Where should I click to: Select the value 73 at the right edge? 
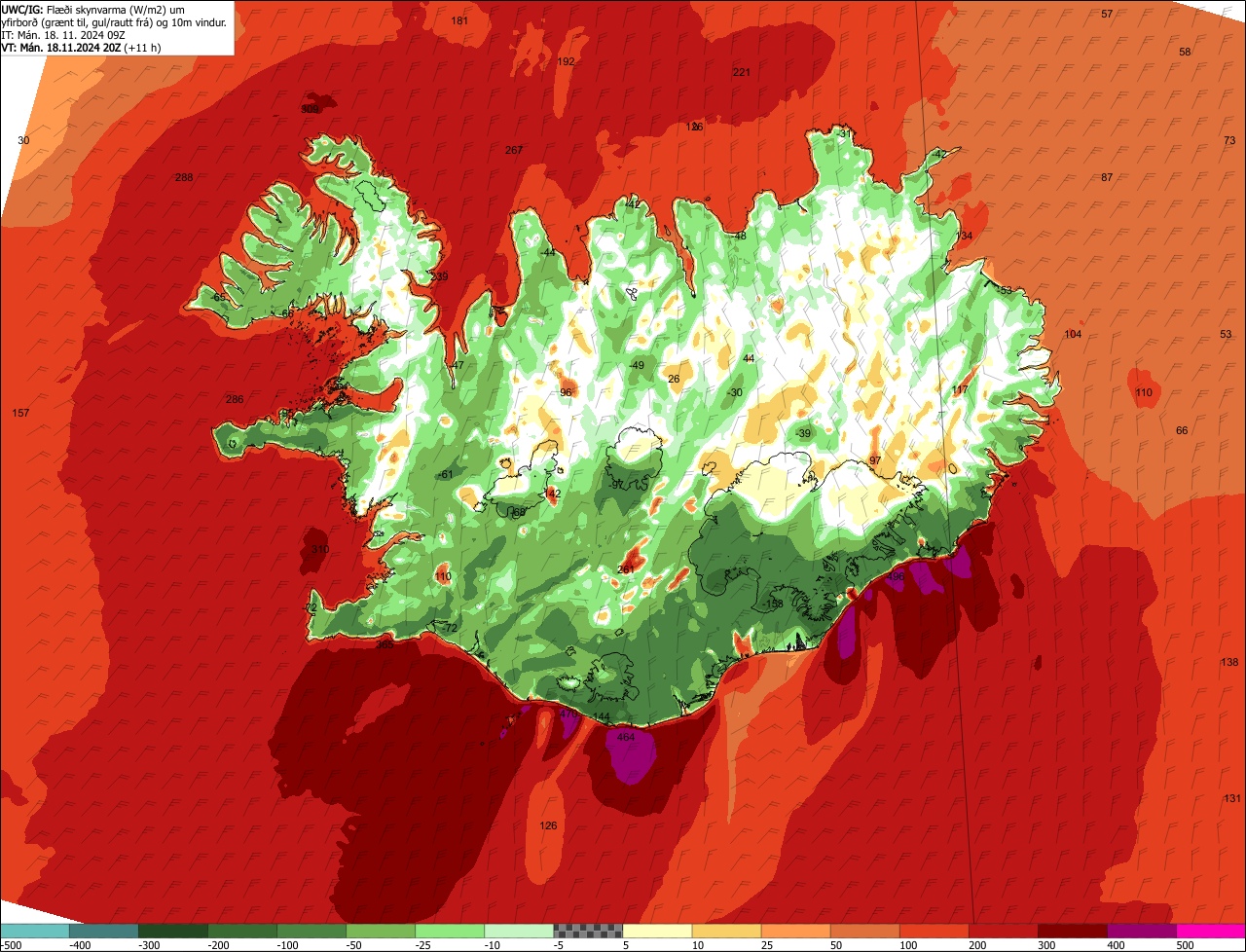1229,140
